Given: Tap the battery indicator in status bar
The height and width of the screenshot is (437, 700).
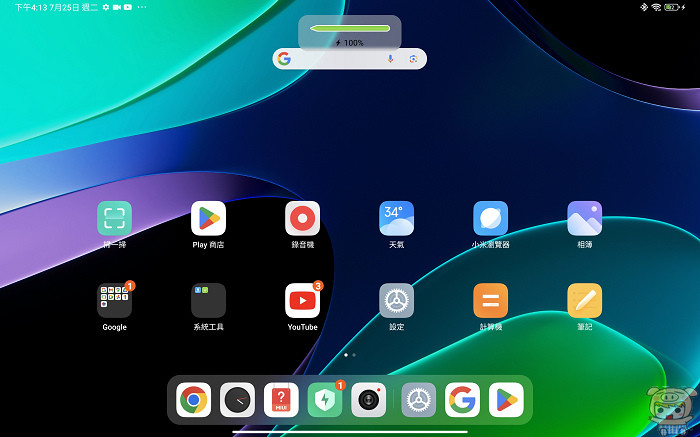Looking at the screenshot, I should (x=671, y=7).
